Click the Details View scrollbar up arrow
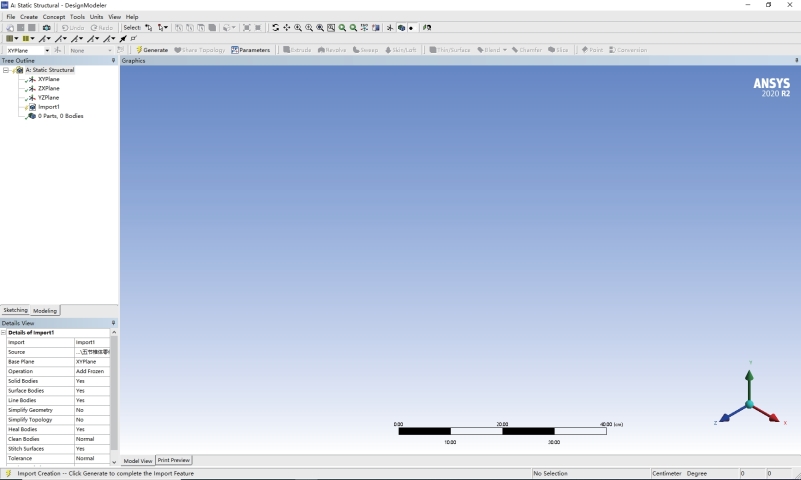 click(x=114, y=332)
